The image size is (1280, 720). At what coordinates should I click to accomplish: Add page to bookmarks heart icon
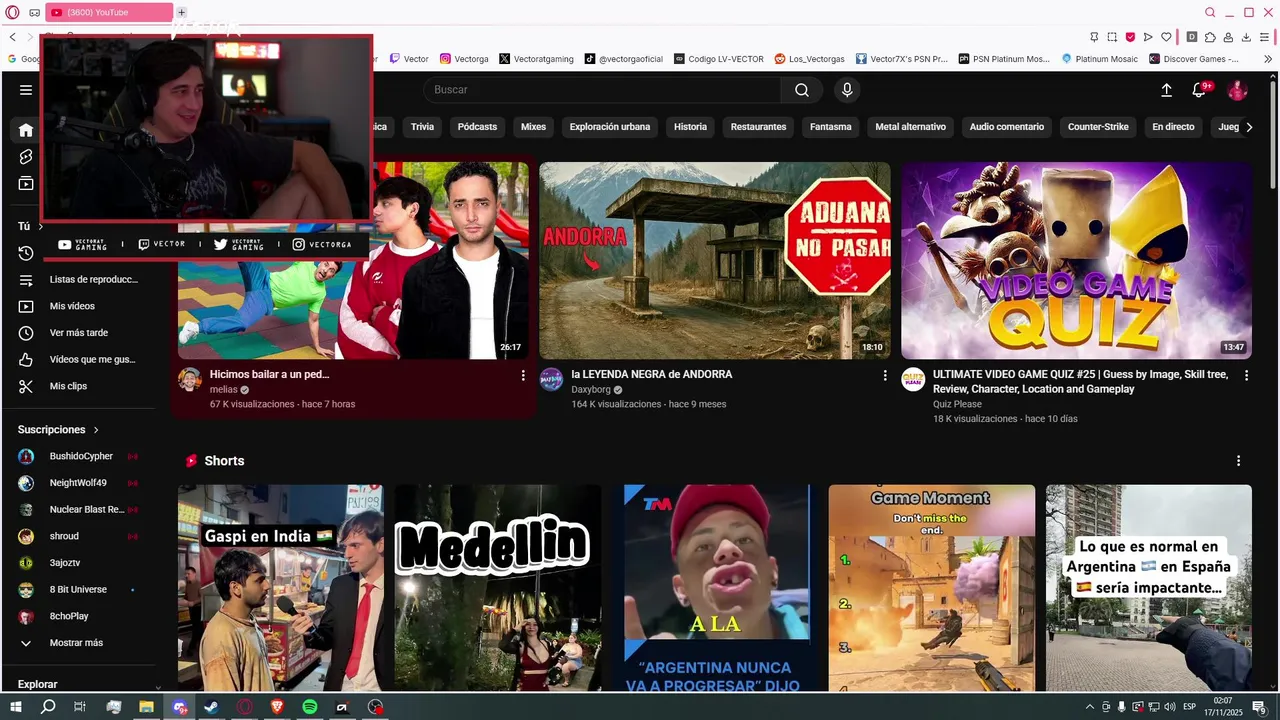pyautogui.click(x=1166, y=37)
